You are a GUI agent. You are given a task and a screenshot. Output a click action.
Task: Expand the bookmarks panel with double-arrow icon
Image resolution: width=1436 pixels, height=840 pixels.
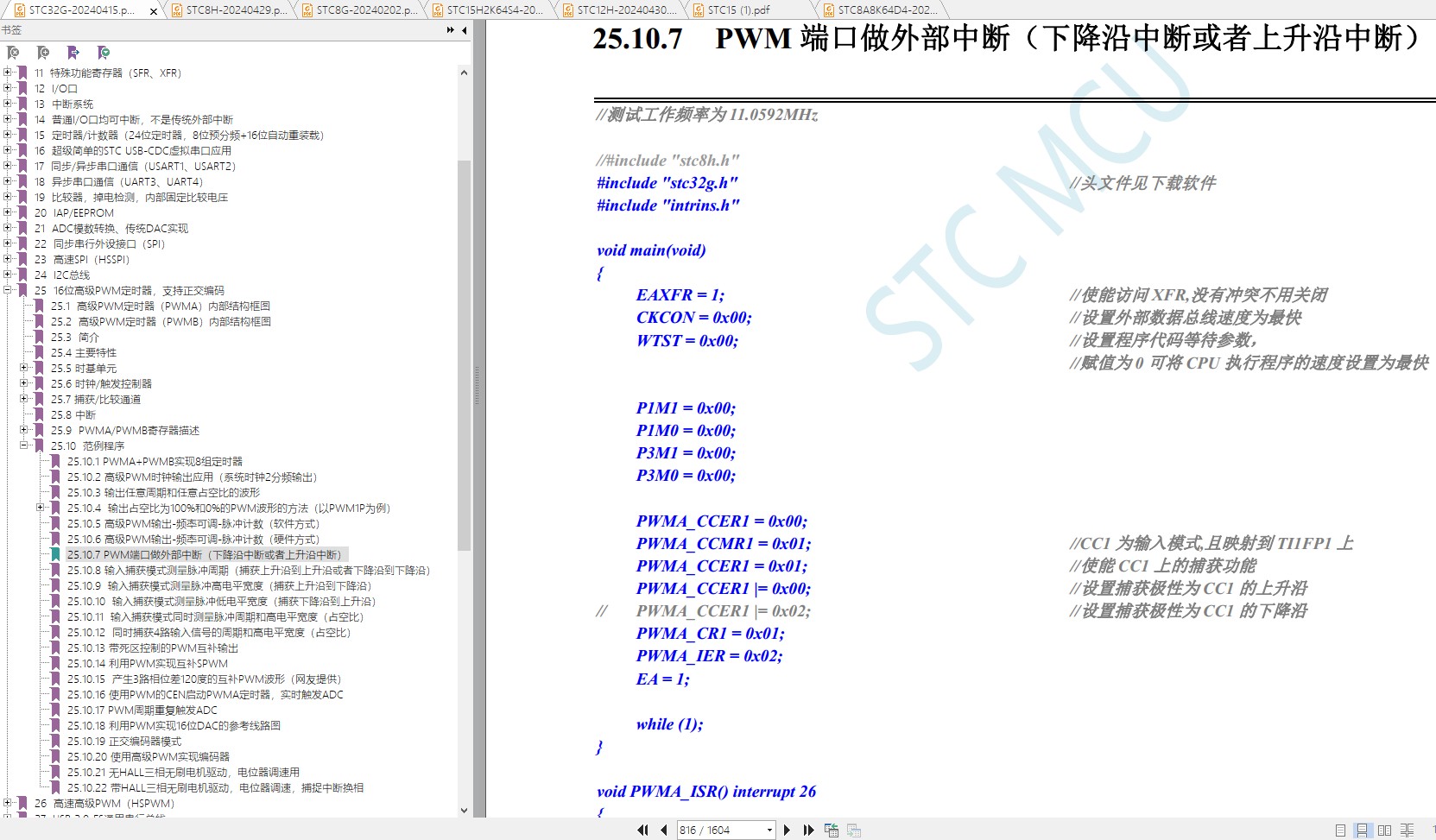(451, 30)
